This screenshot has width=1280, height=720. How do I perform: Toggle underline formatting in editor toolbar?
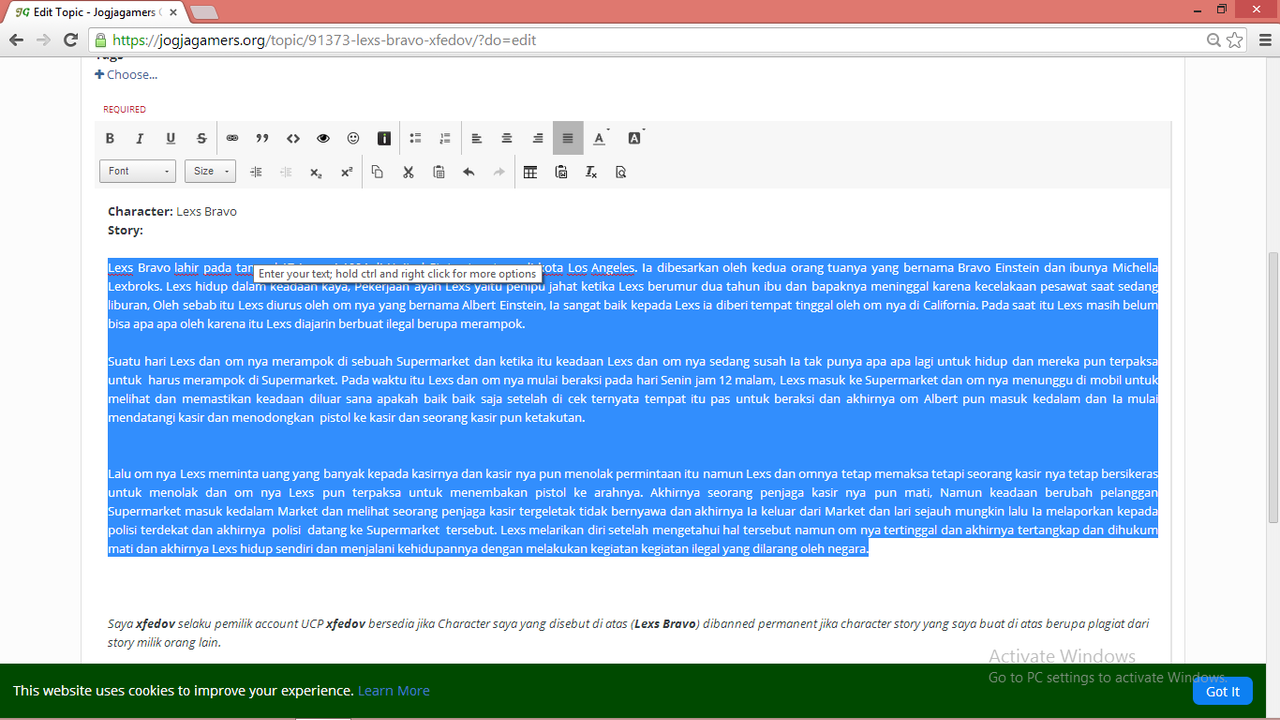coord(171,138)
